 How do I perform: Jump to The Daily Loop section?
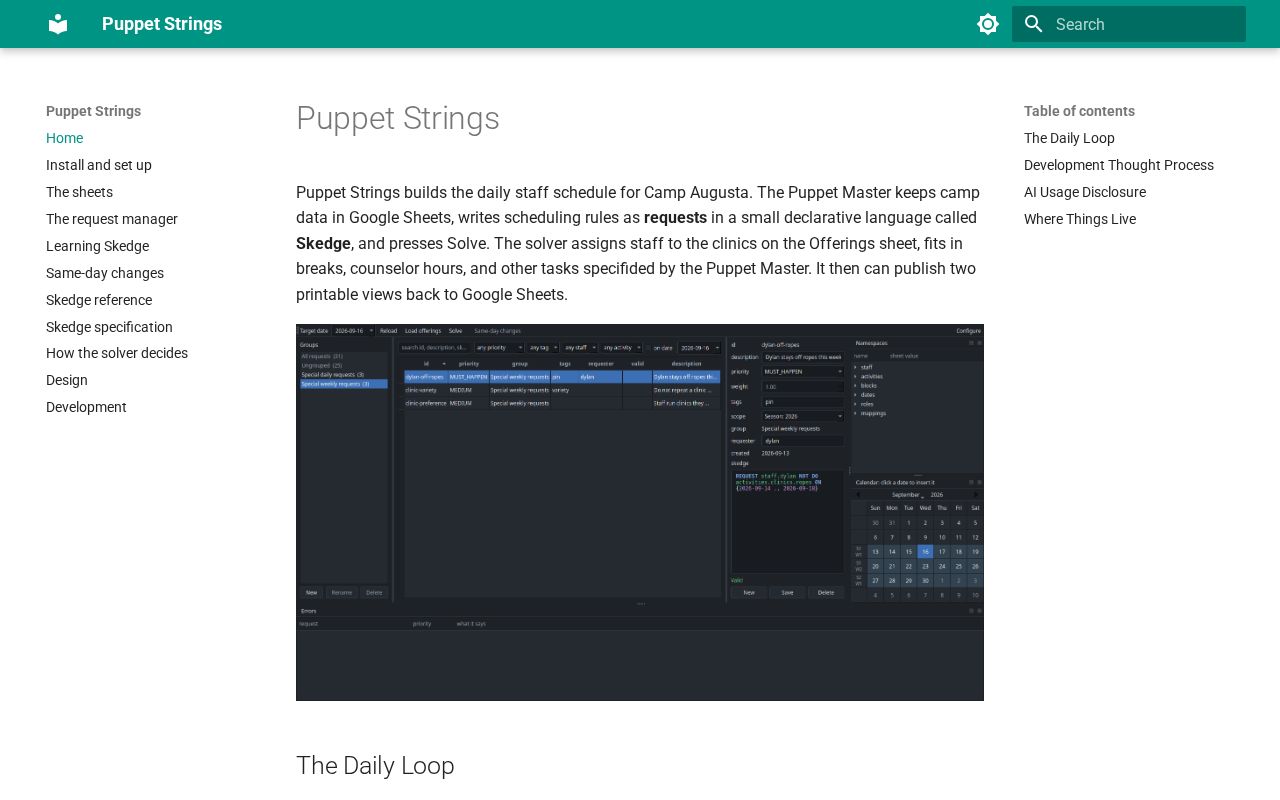pyautogui.click(x=1069, y=138)
